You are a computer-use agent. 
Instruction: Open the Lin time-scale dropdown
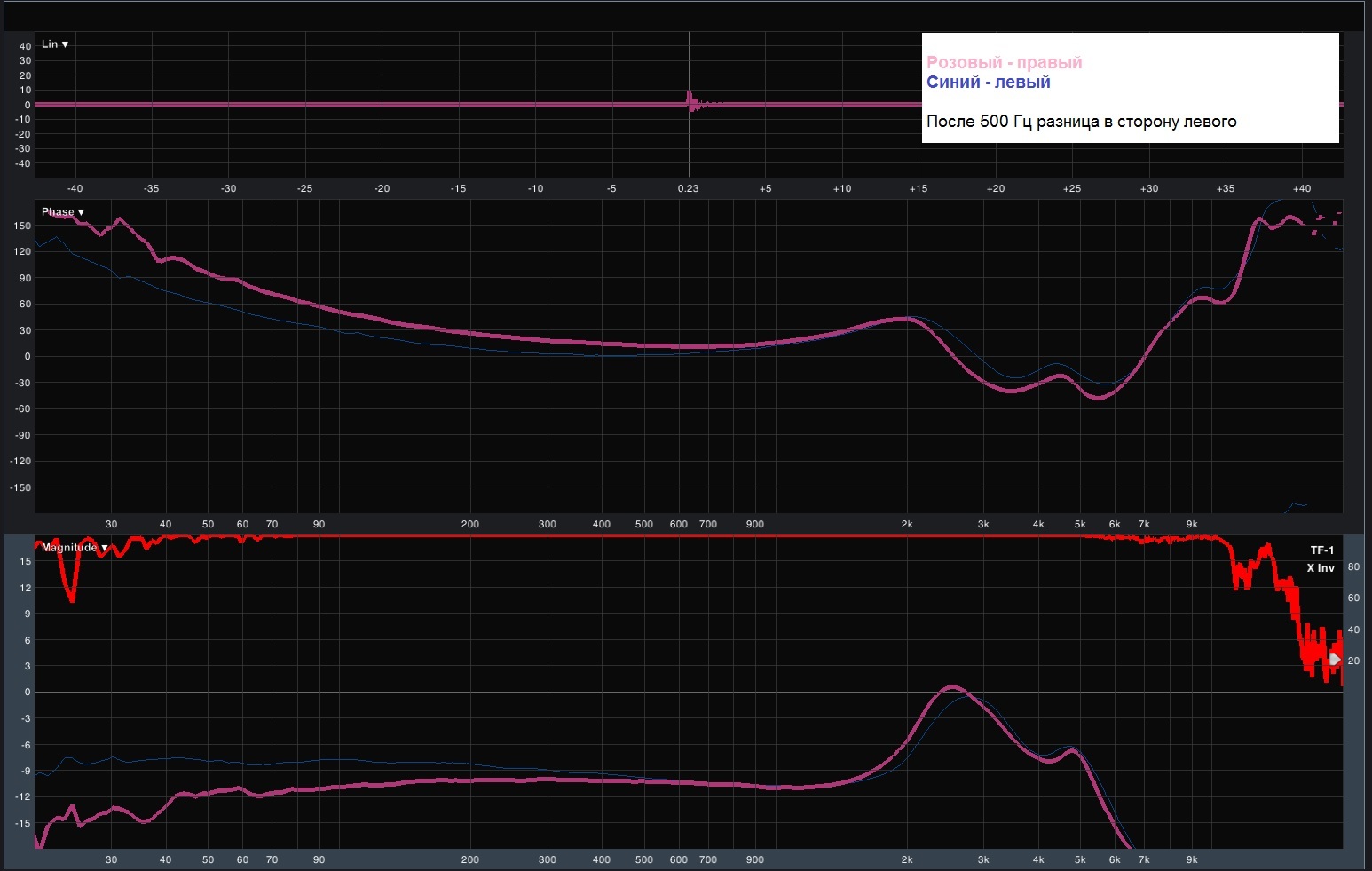[x=55, y=44]
